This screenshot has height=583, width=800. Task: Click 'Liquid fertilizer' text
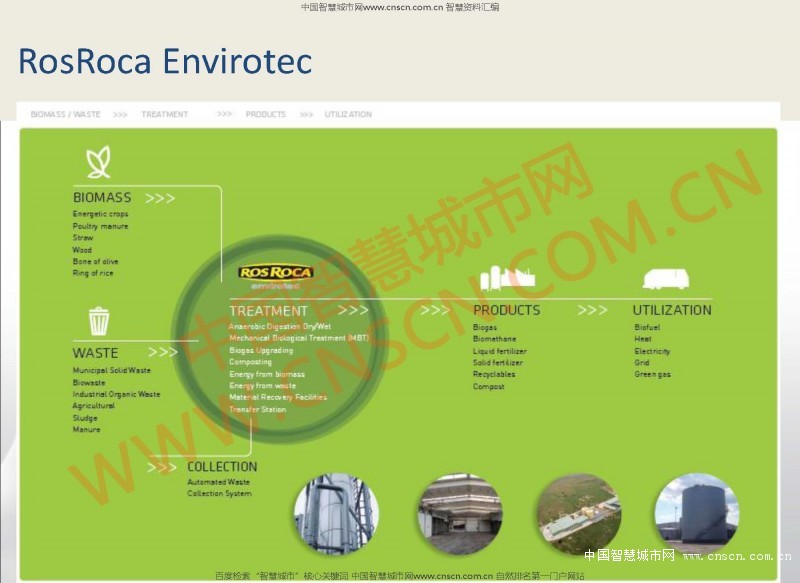(x=500, y=351)
